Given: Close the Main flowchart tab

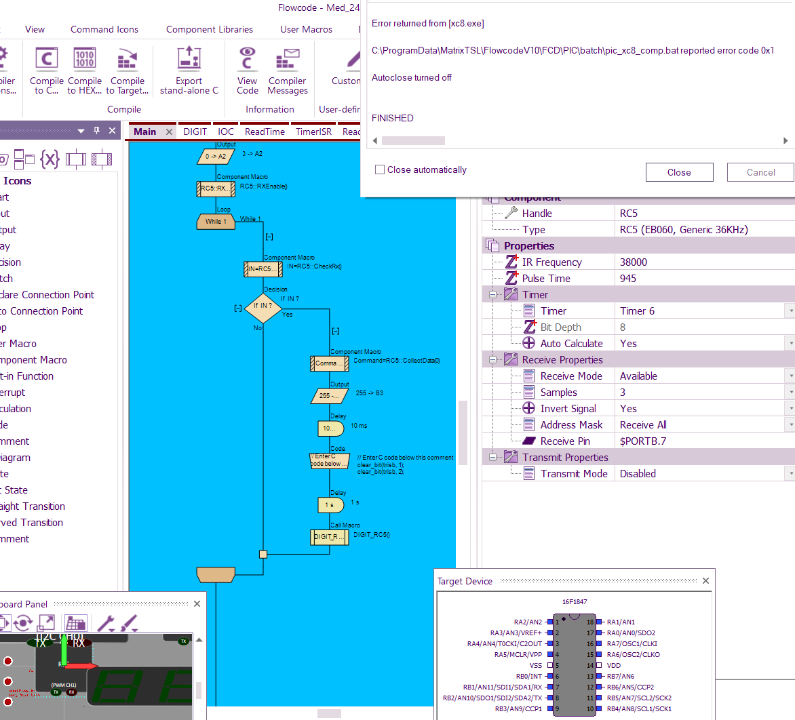Looking at the screenshot, I should pyautogui.click(x=169, y=132).
